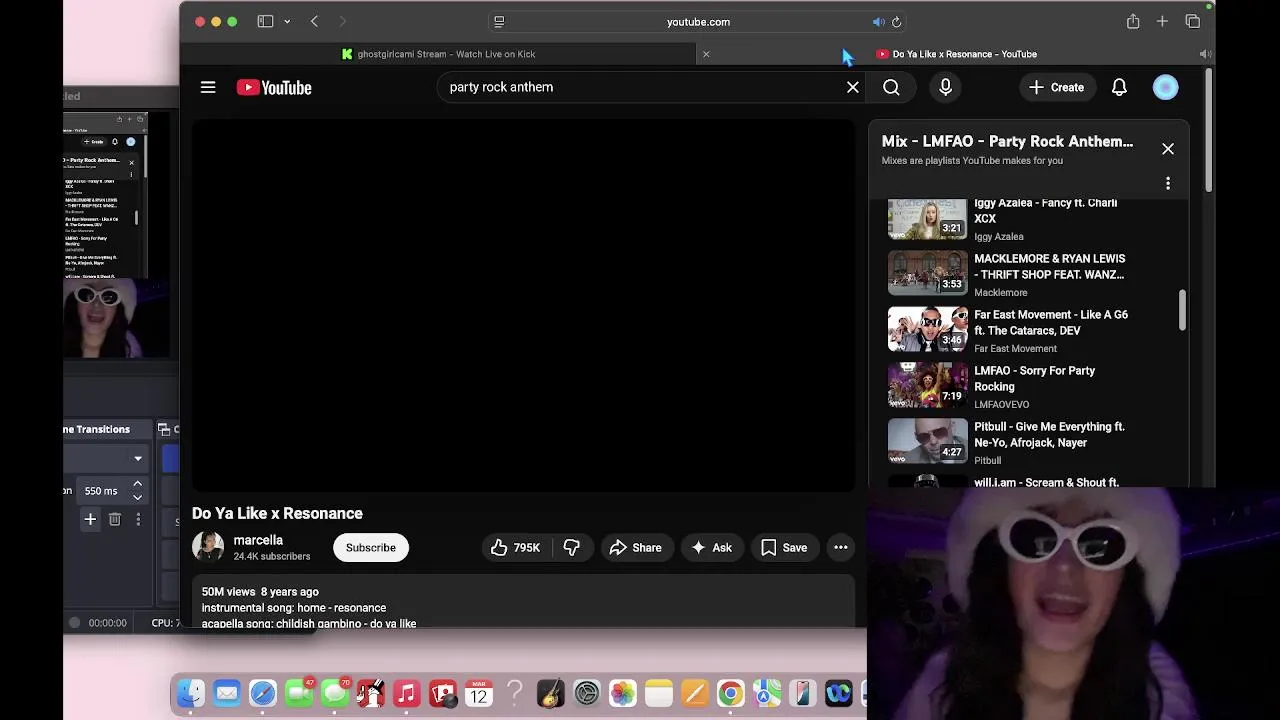Play Macklemore Thrift Shop from the mix
This screenshot has width=1280, height=720.
[1011, 275]
